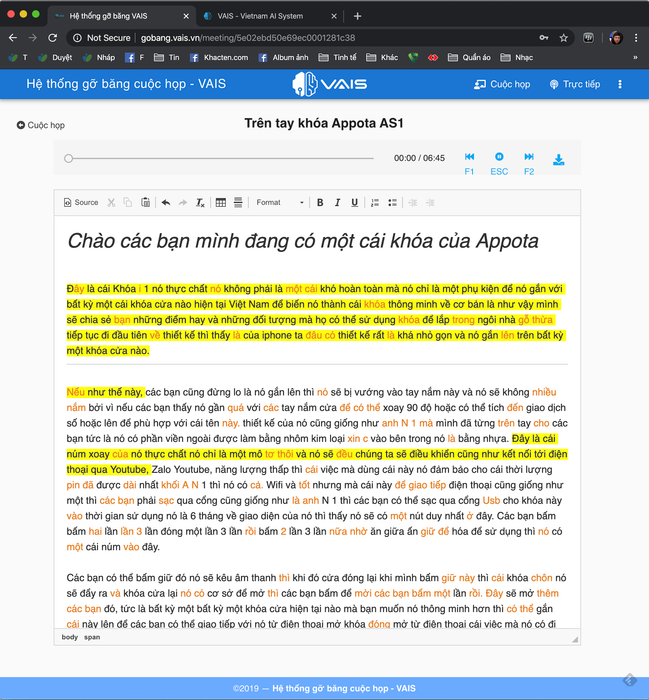Open Cuộc họp in top navigation

point(502,84)
